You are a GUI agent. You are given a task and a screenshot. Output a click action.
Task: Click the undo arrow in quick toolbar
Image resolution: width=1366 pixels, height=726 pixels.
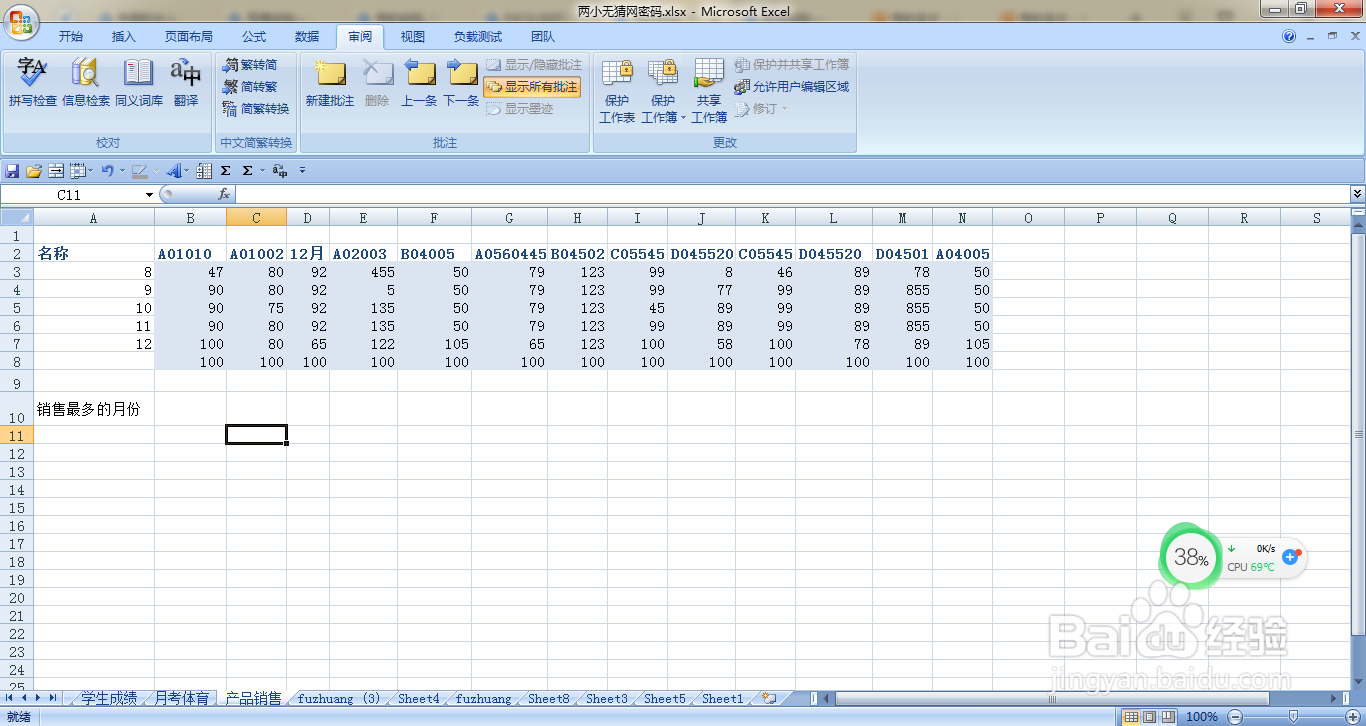click(x=107, y=171)
